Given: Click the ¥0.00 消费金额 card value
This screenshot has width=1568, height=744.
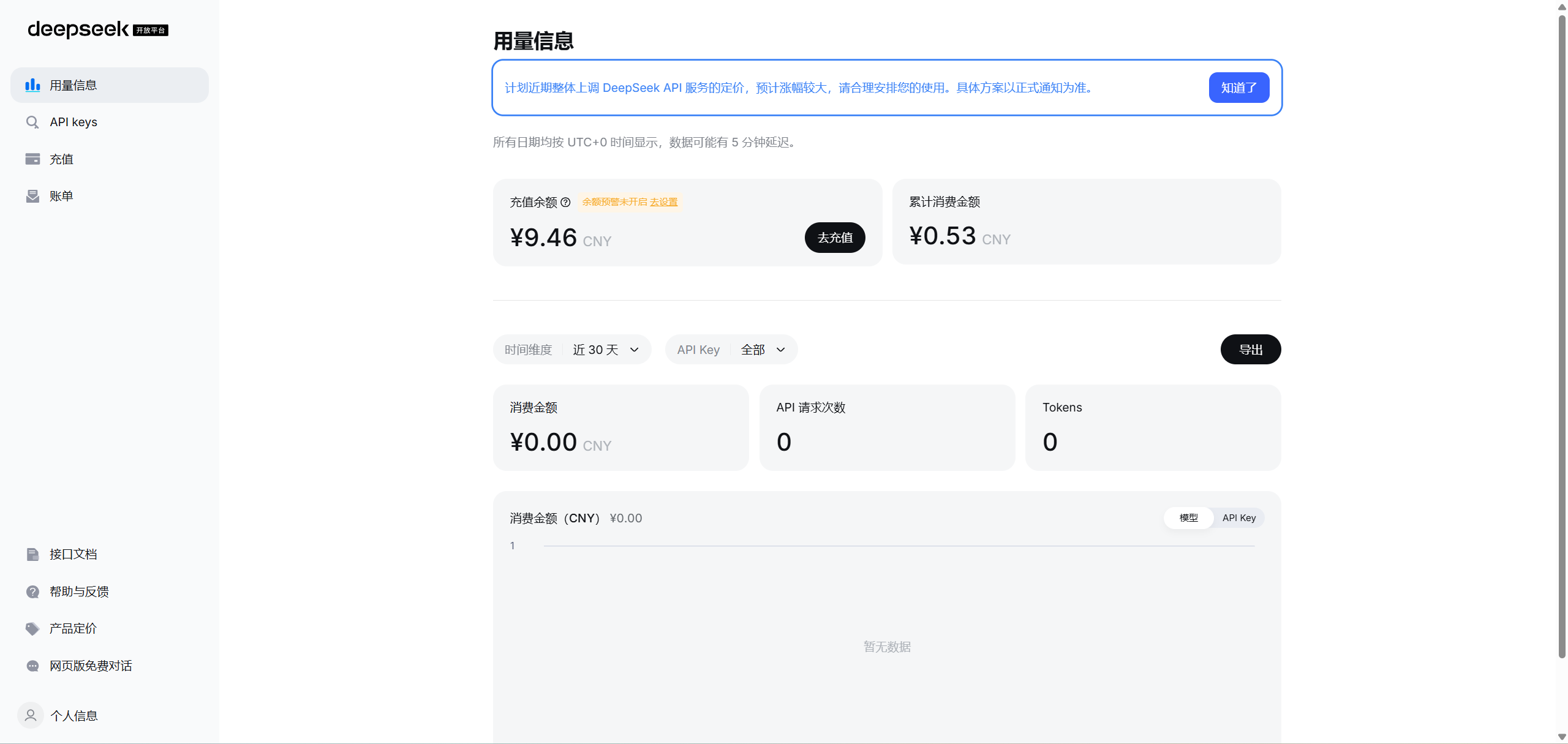Looking at the screenshot, I should 543,442.
